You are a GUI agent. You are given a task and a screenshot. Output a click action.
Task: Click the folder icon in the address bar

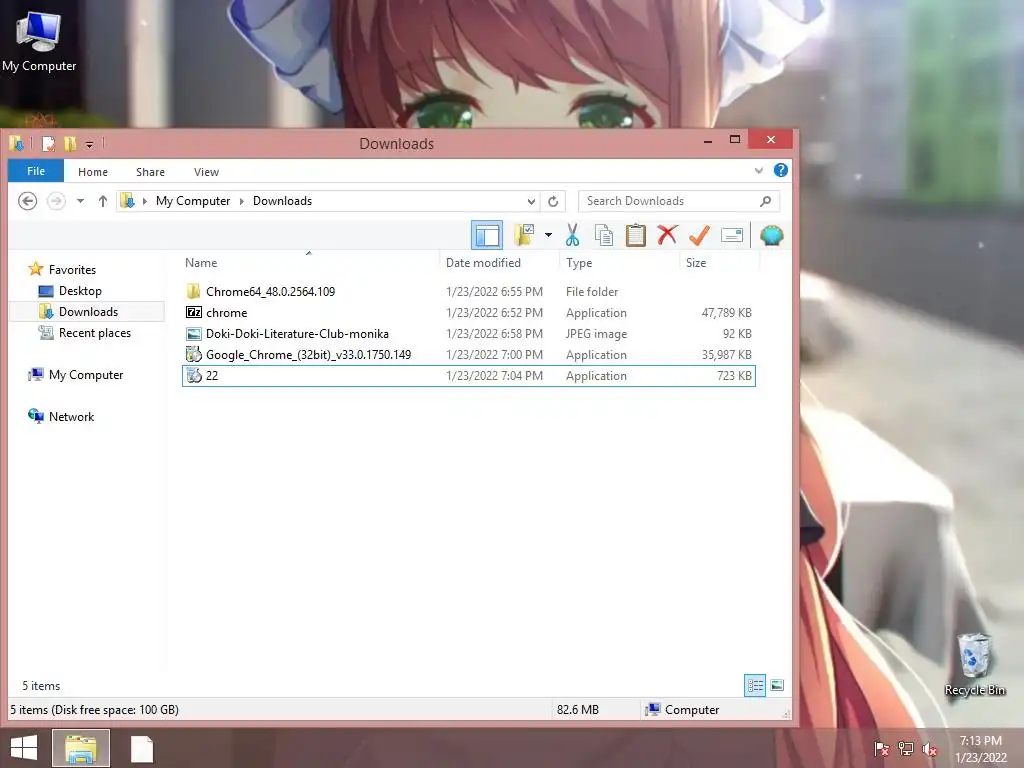tap(128, 201)
